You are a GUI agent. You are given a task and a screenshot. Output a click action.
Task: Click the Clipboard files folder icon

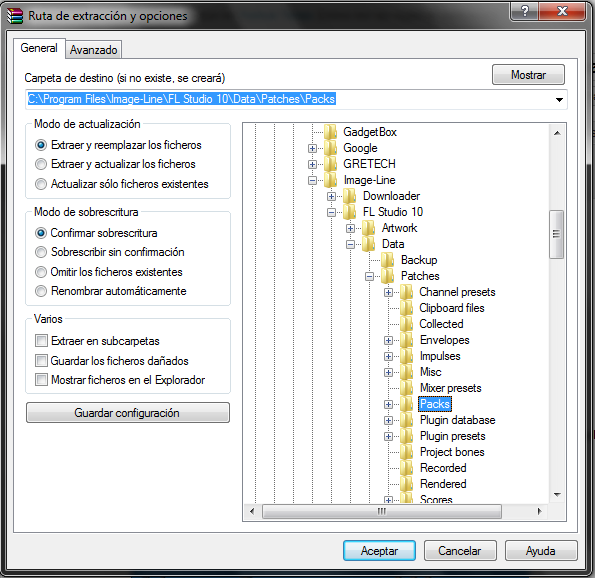point(406,308)
